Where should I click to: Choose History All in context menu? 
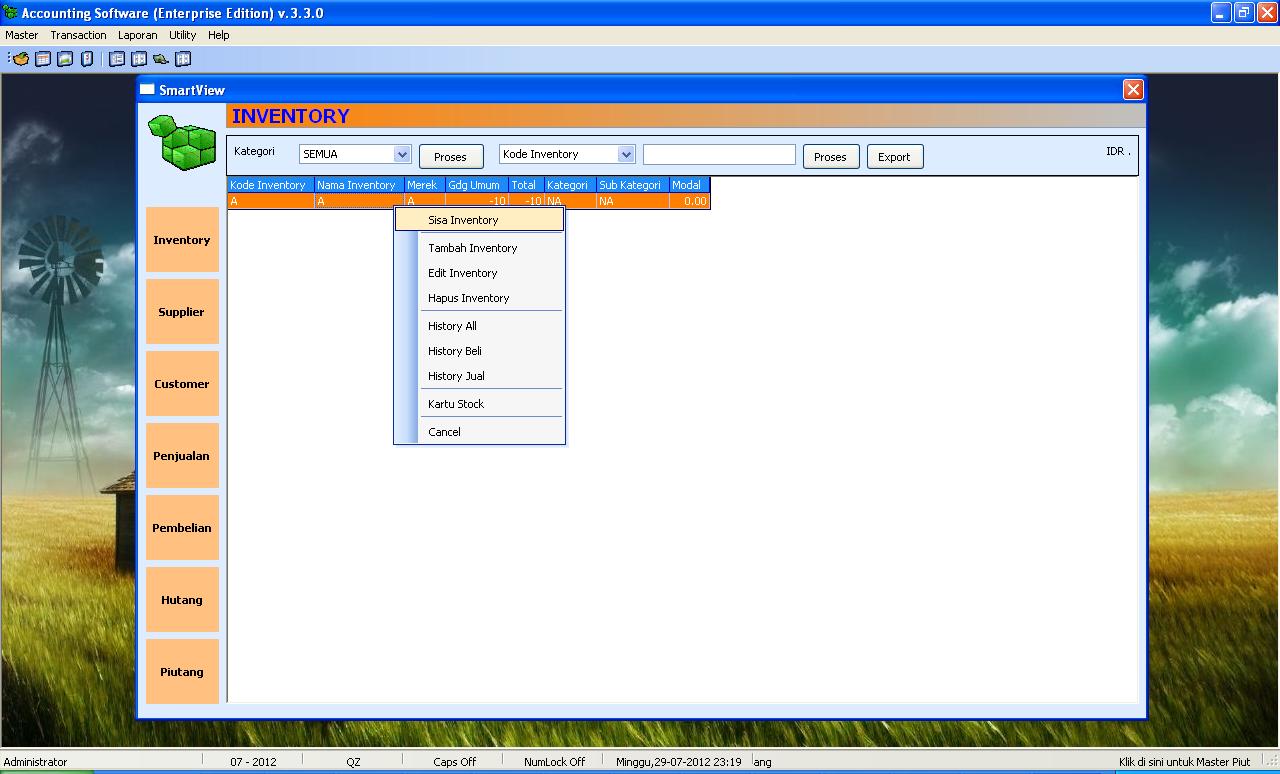click(x=480, y=326)
